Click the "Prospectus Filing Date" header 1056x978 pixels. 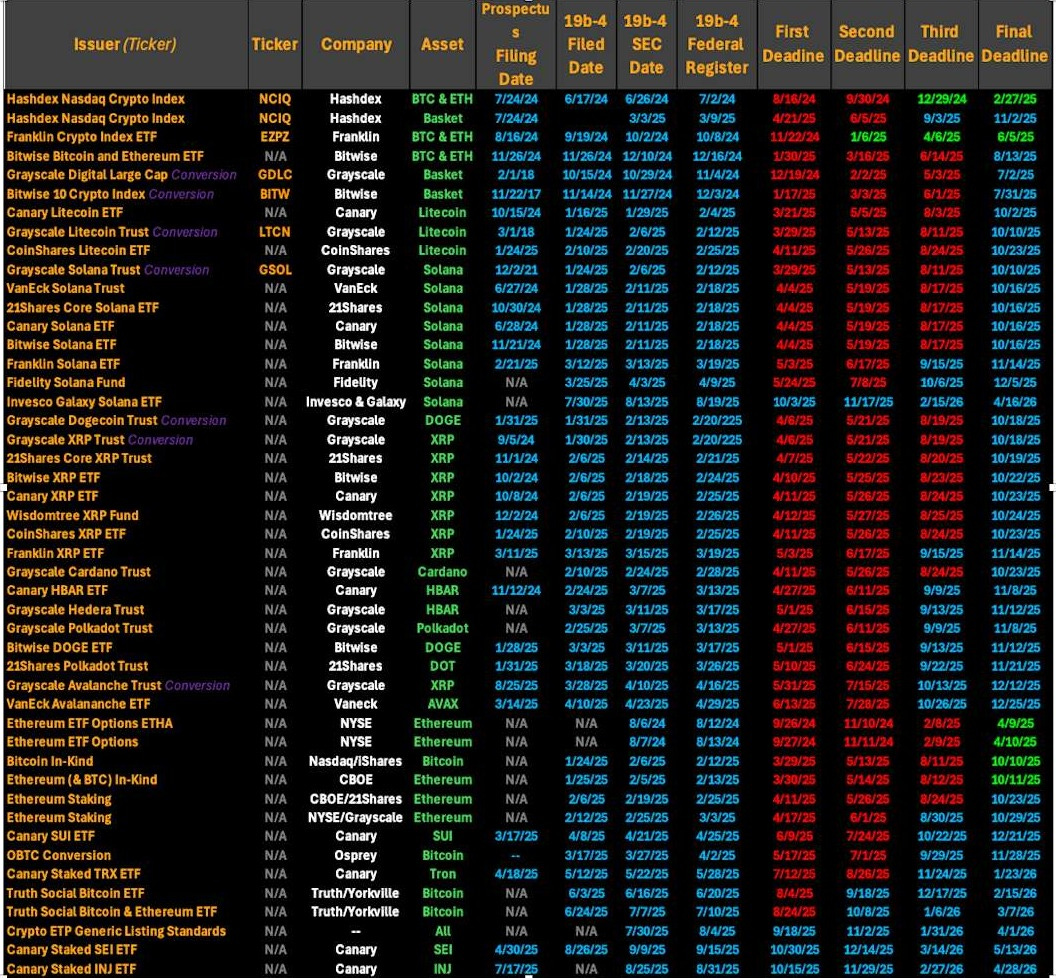(x=515, y=44)
